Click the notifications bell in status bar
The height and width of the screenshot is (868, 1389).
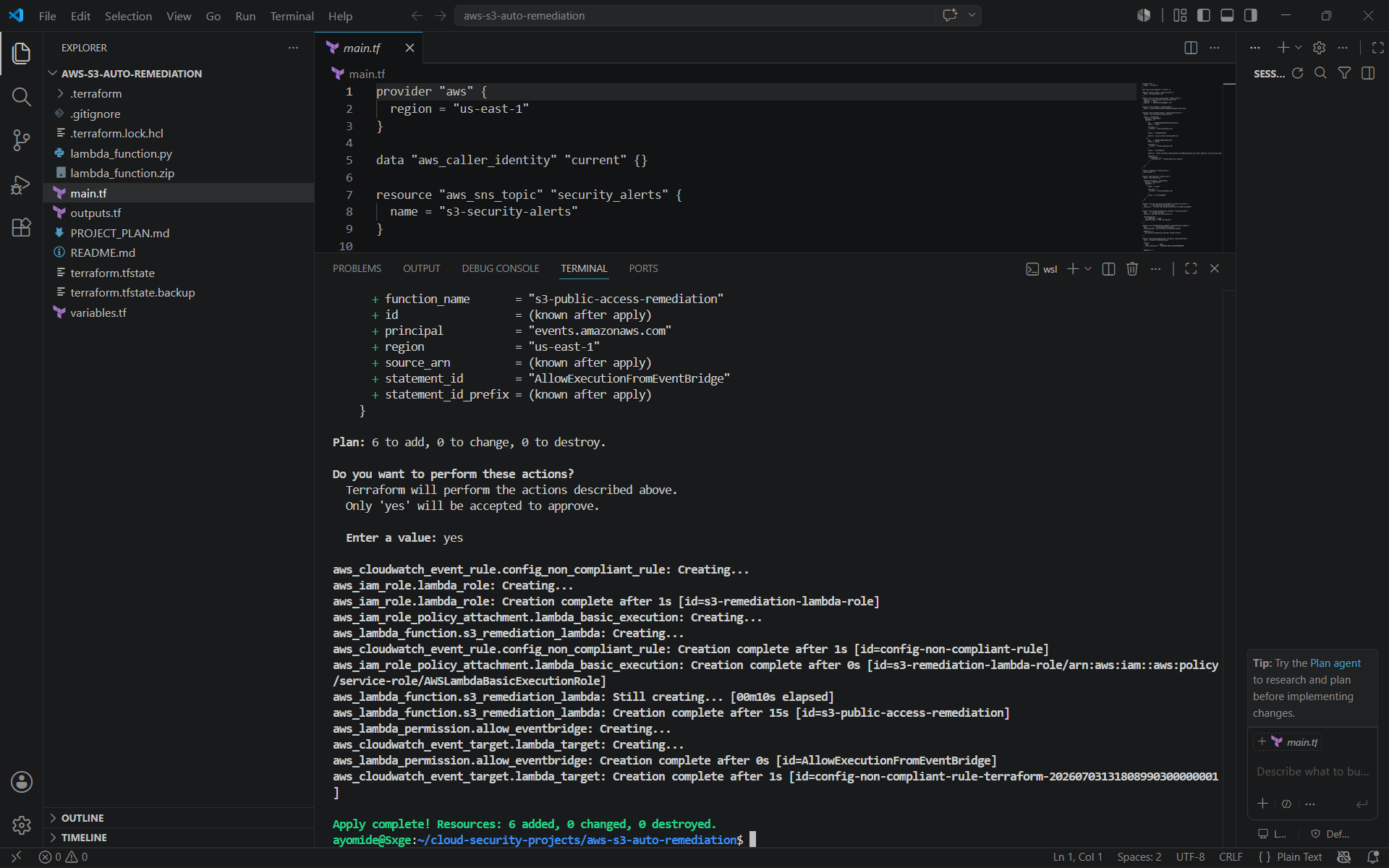[x=1372, y=857]
